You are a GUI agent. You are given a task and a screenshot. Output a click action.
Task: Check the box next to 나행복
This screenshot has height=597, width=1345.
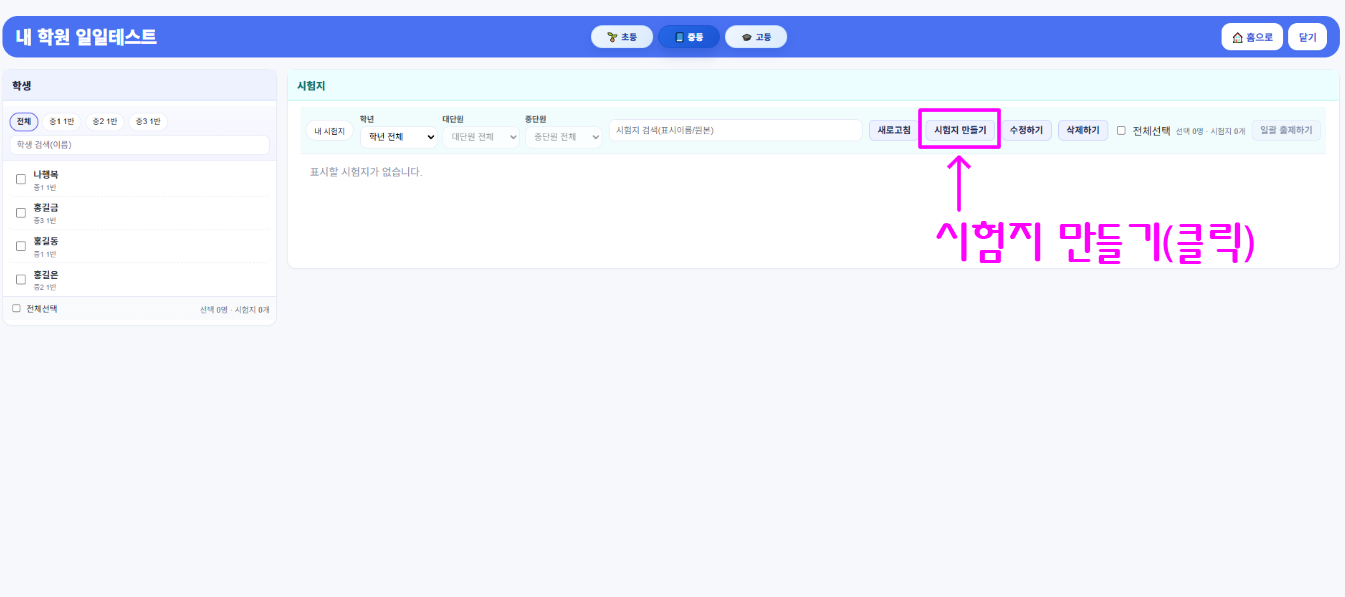coord(21,179)
